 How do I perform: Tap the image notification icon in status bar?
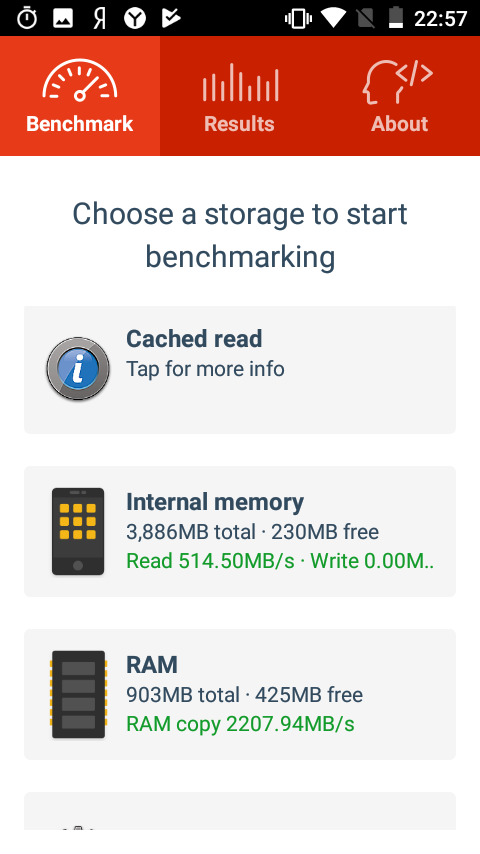63,19
